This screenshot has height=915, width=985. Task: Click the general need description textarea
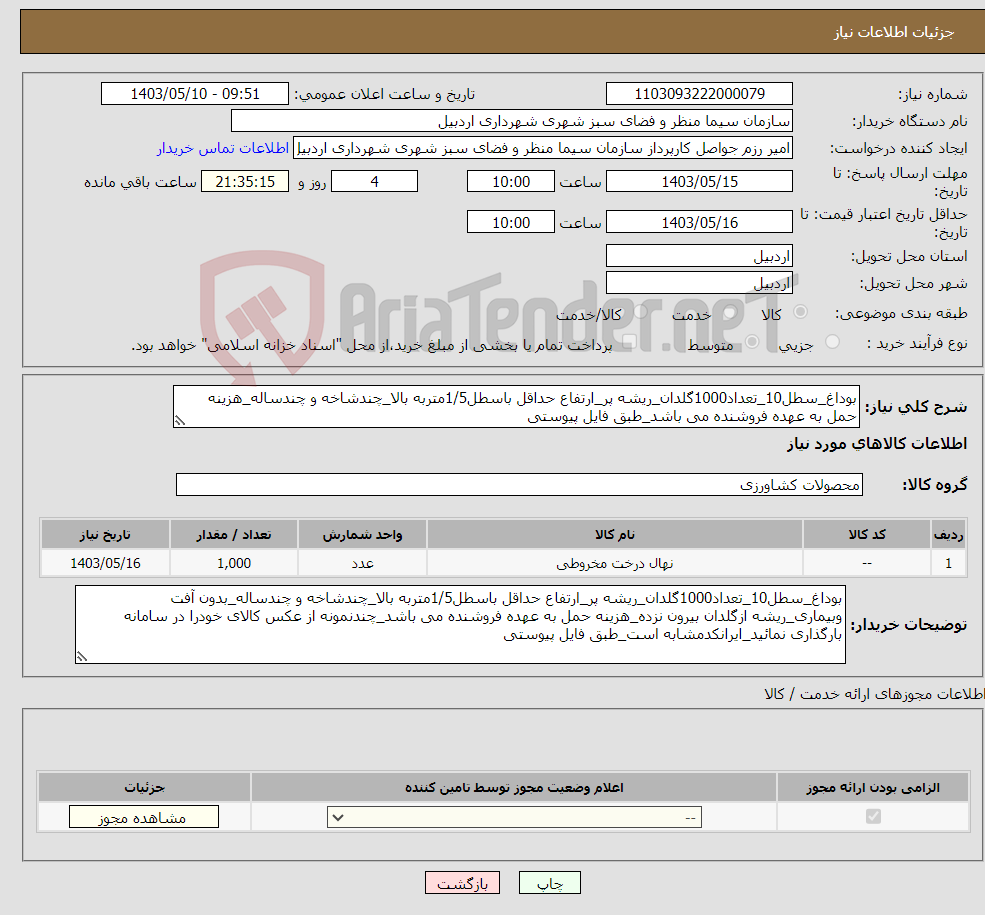click(516, 407)
